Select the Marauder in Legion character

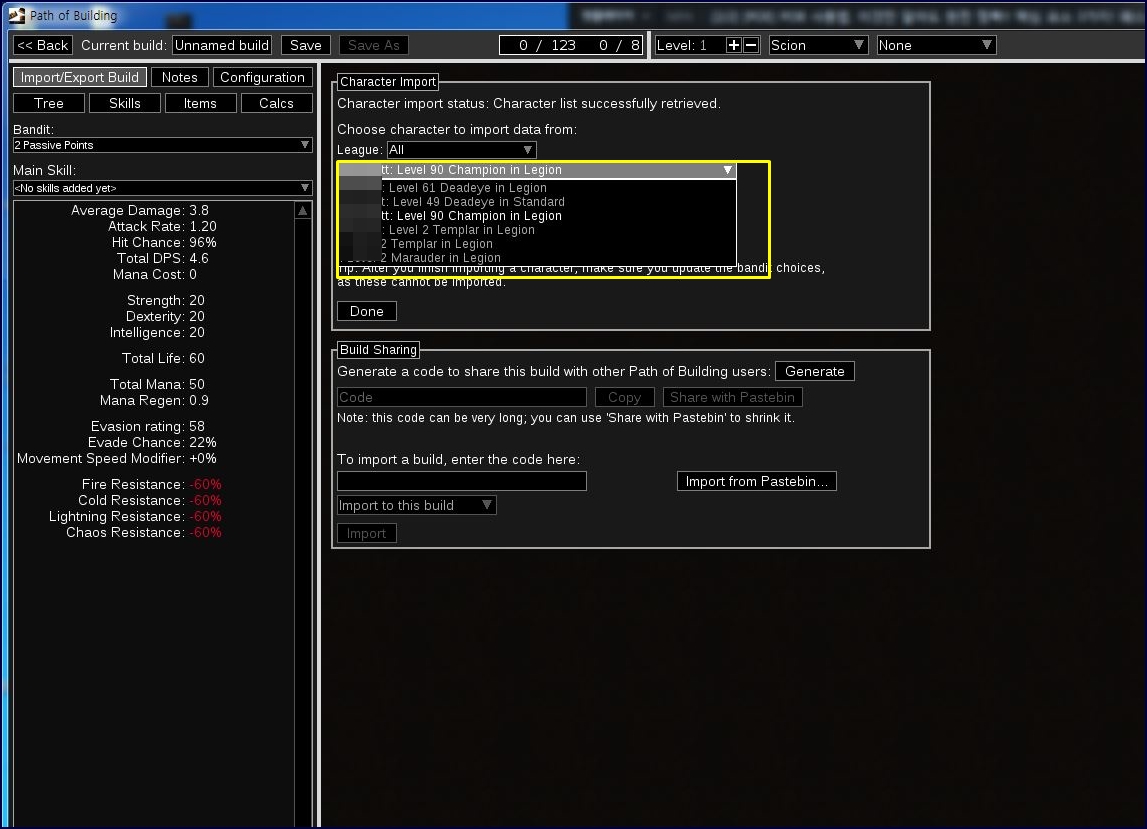coord(538,258)
